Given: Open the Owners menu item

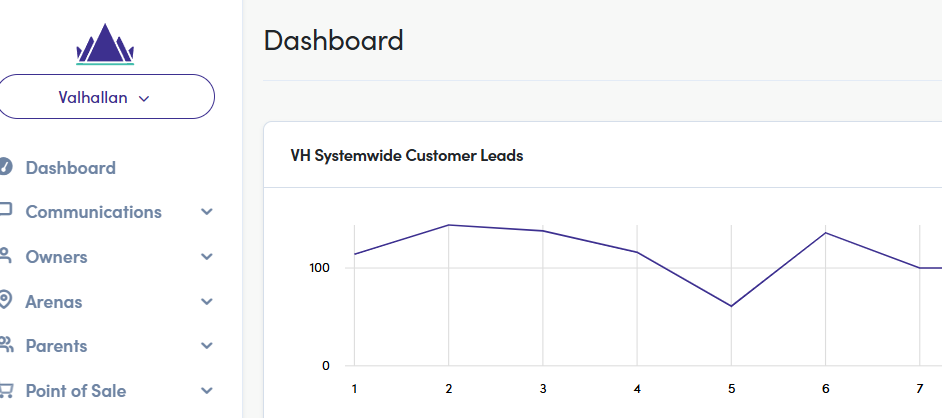Looking at the screenshot, I should pyautogui.click(x=56, y=257).
